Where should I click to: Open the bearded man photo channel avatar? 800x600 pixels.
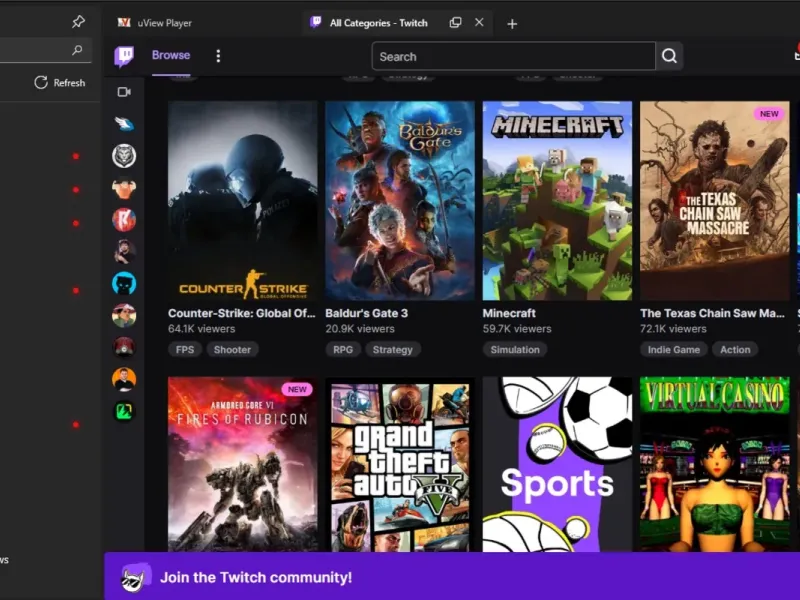[124, 252]
